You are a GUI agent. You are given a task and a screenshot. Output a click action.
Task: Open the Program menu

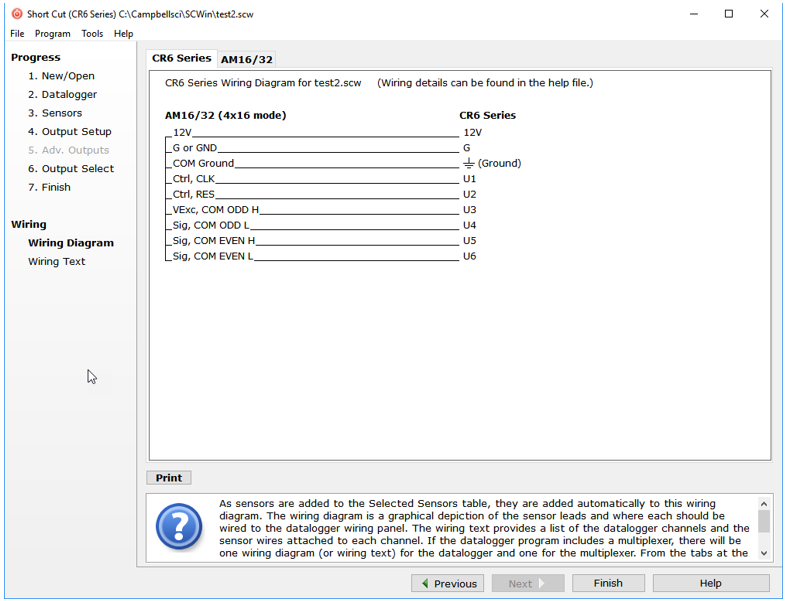point(53,34)
